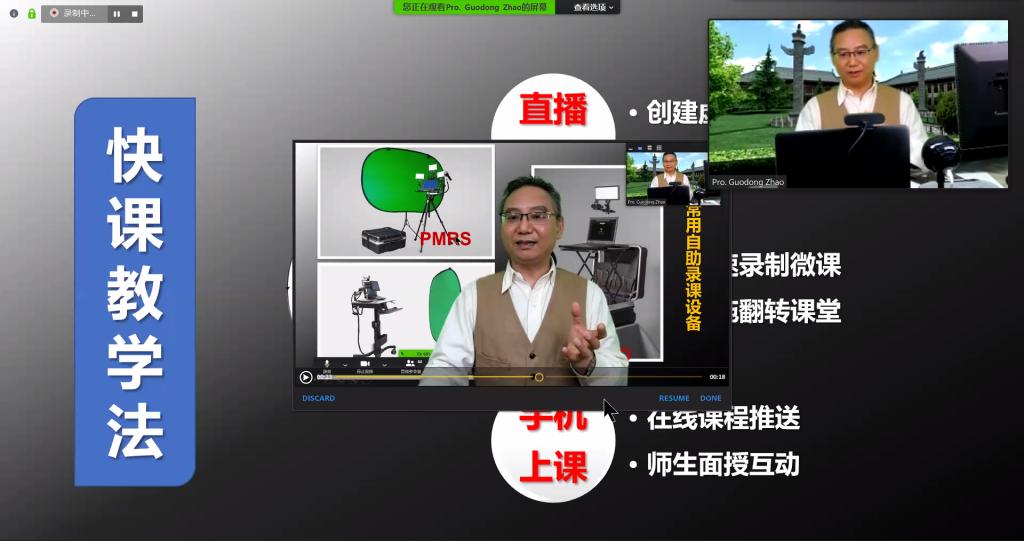Click the green screen-sharing notification banner
This screenshot has width=1024, height=541.
click(x=476, y=7)
